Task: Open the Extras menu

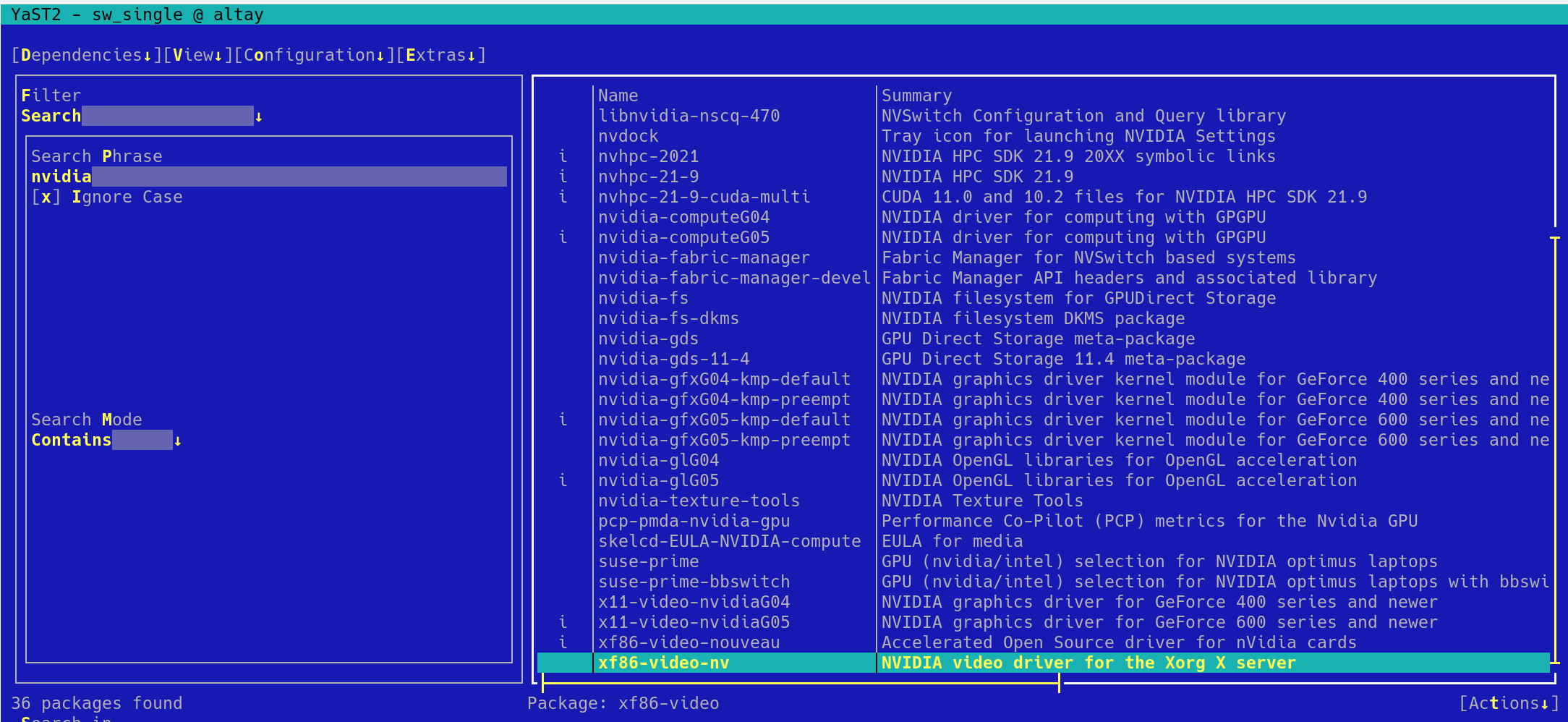Action: click(x=440, y=55)
